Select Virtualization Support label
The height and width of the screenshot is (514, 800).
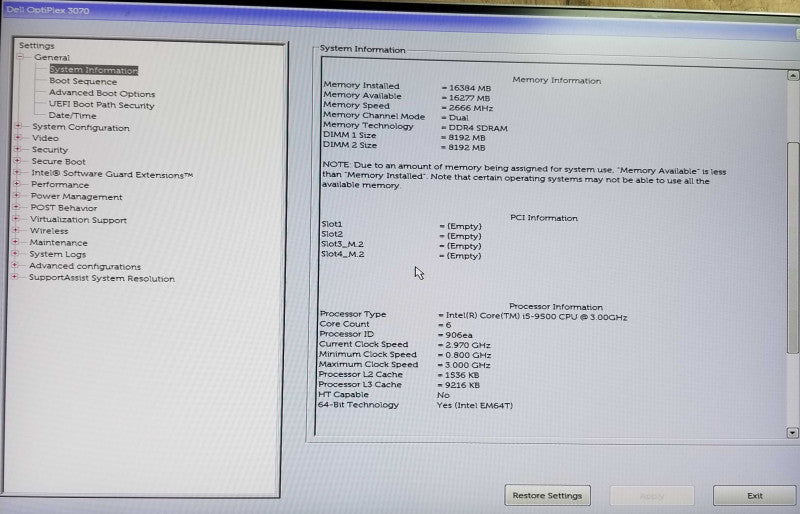coord(78,220)
